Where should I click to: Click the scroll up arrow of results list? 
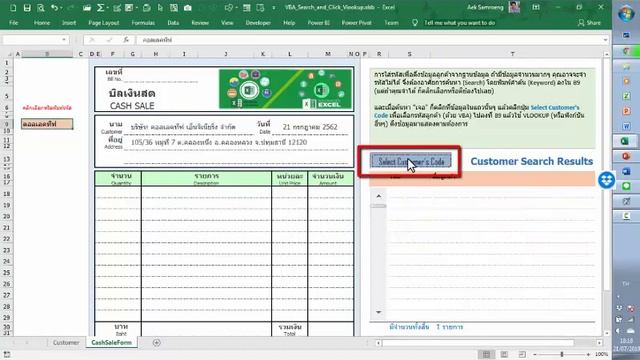(x=378, y=196)
